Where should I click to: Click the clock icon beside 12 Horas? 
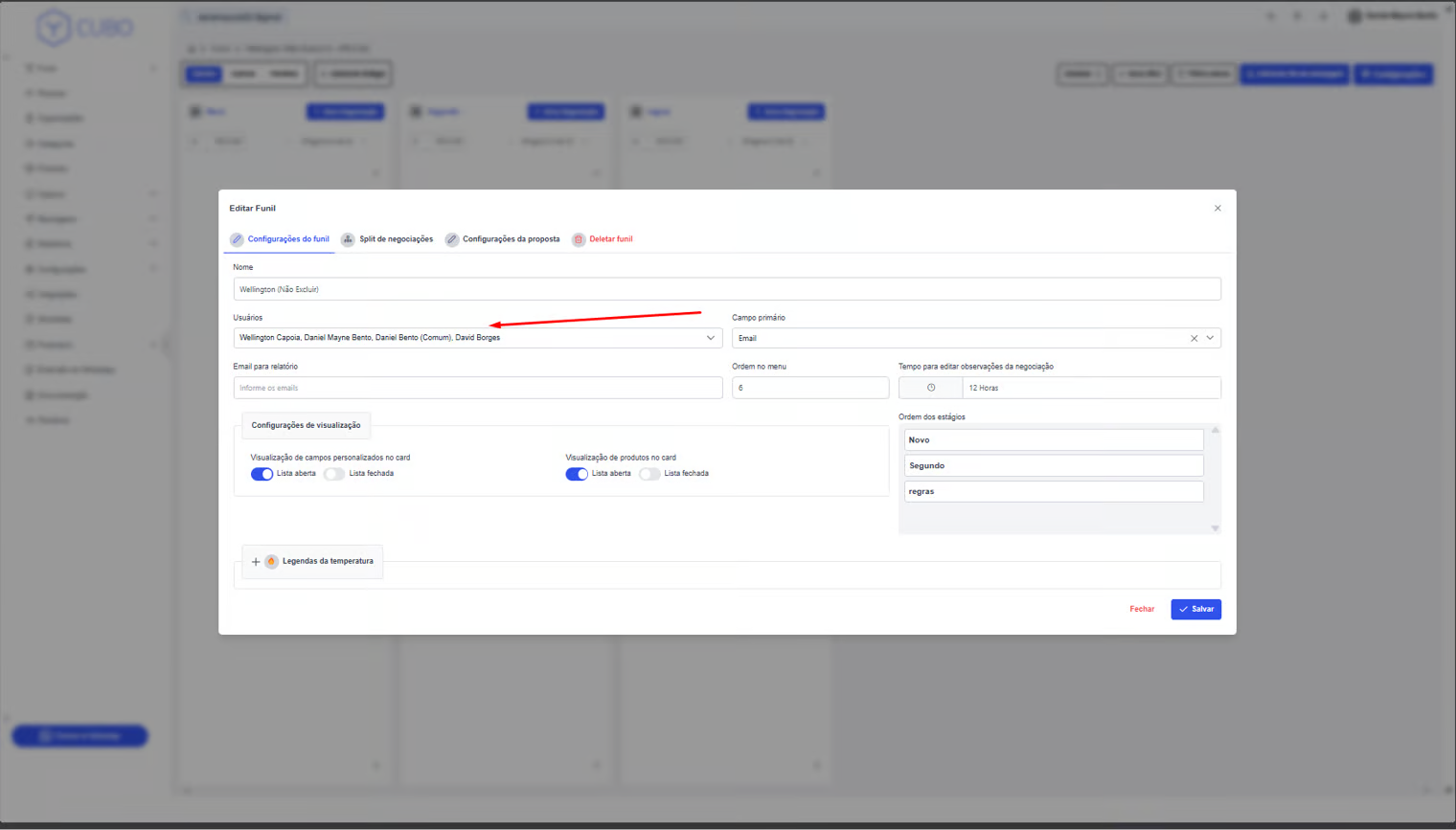[931, 388]
